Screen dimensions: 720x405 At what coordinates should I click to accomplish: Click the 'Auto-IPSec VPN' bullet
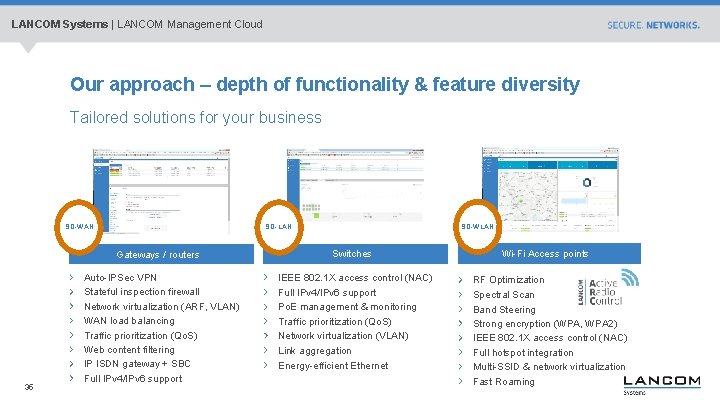pos(120,277)
